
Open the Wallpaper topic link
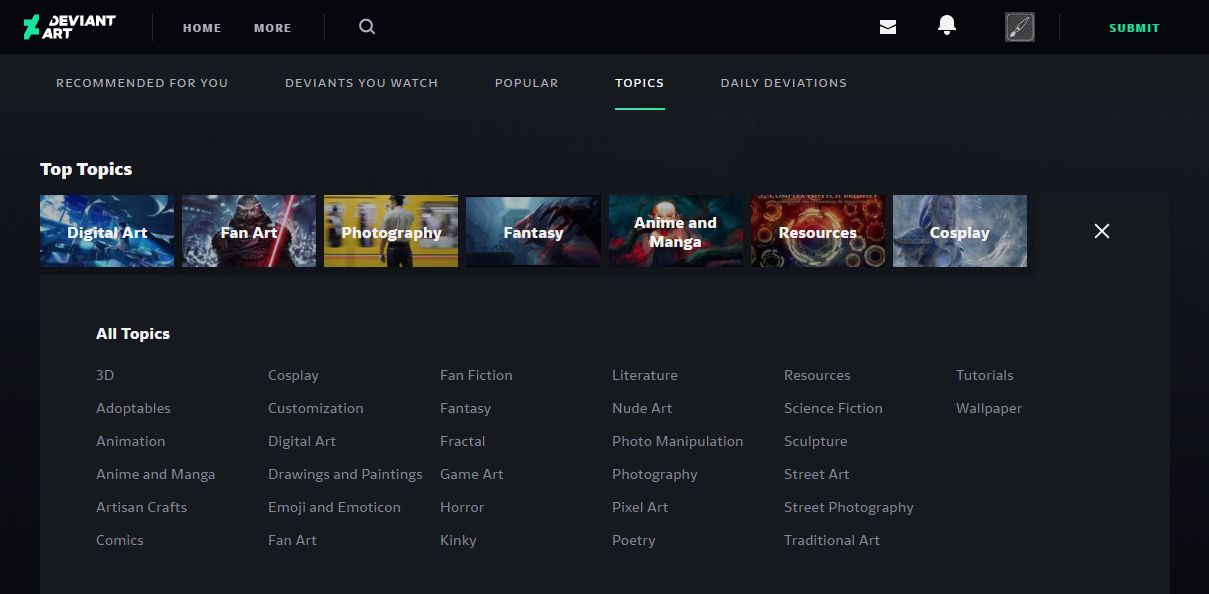tap(989, 408)
